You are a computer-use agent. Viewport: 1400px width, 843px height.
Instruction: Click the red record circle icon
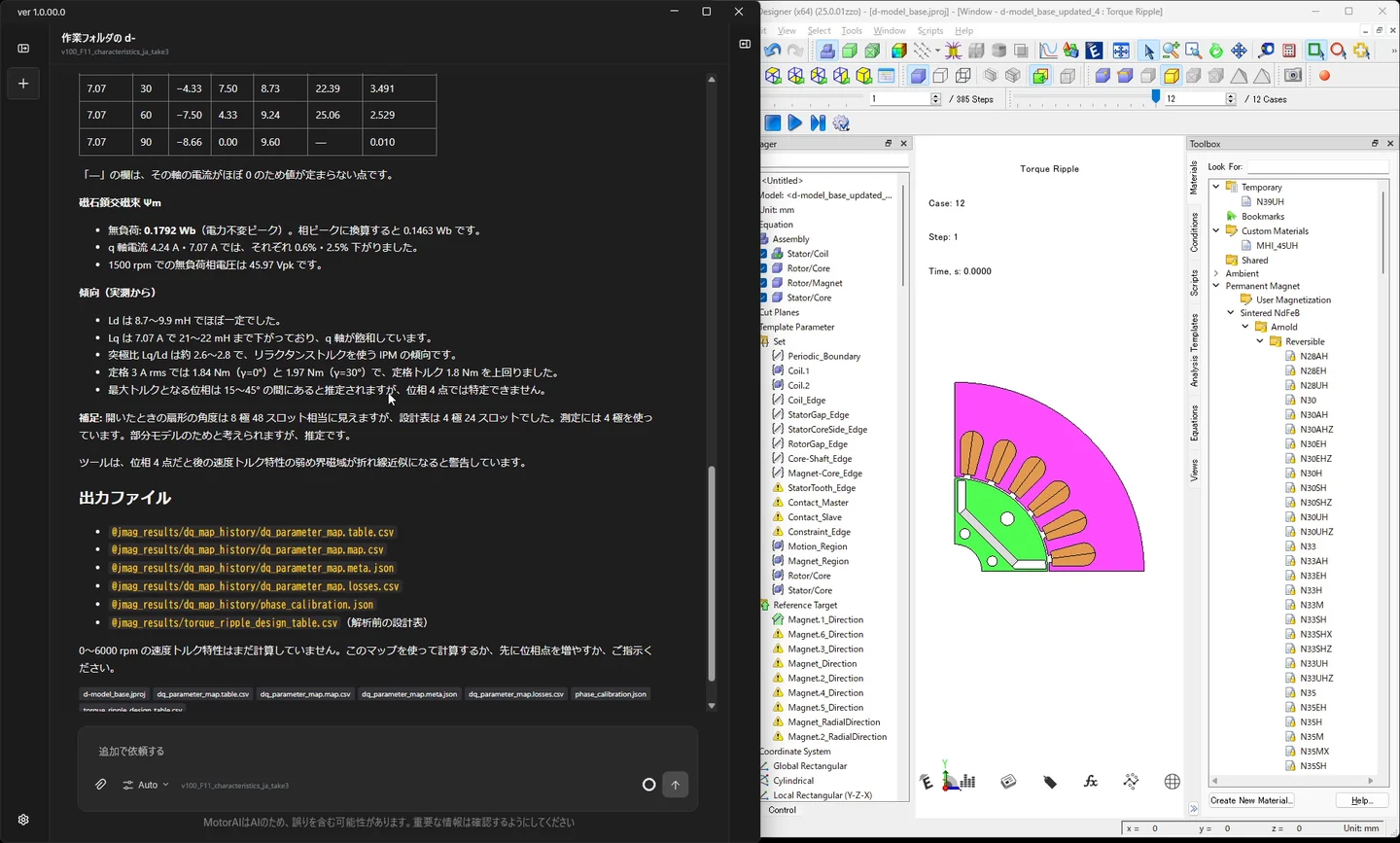[1324, 76]
